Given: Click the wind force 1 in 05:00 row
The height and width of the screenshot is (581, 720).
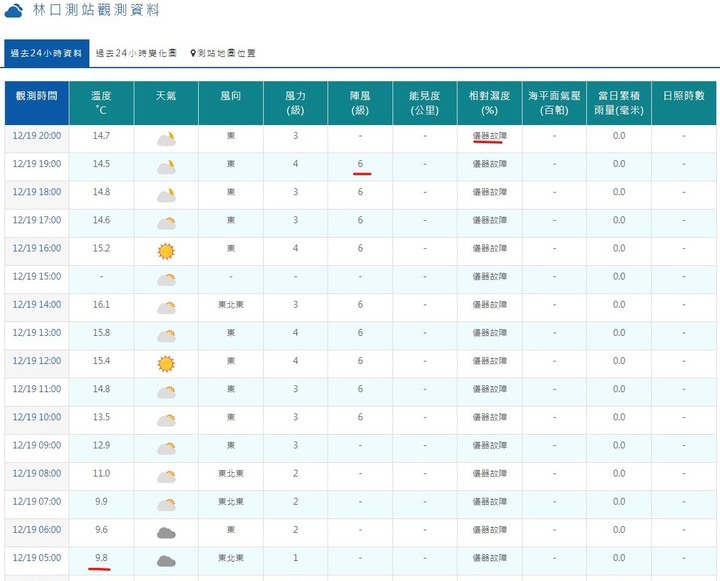Looking at the screenshot, I should click(x=296, y=558).
